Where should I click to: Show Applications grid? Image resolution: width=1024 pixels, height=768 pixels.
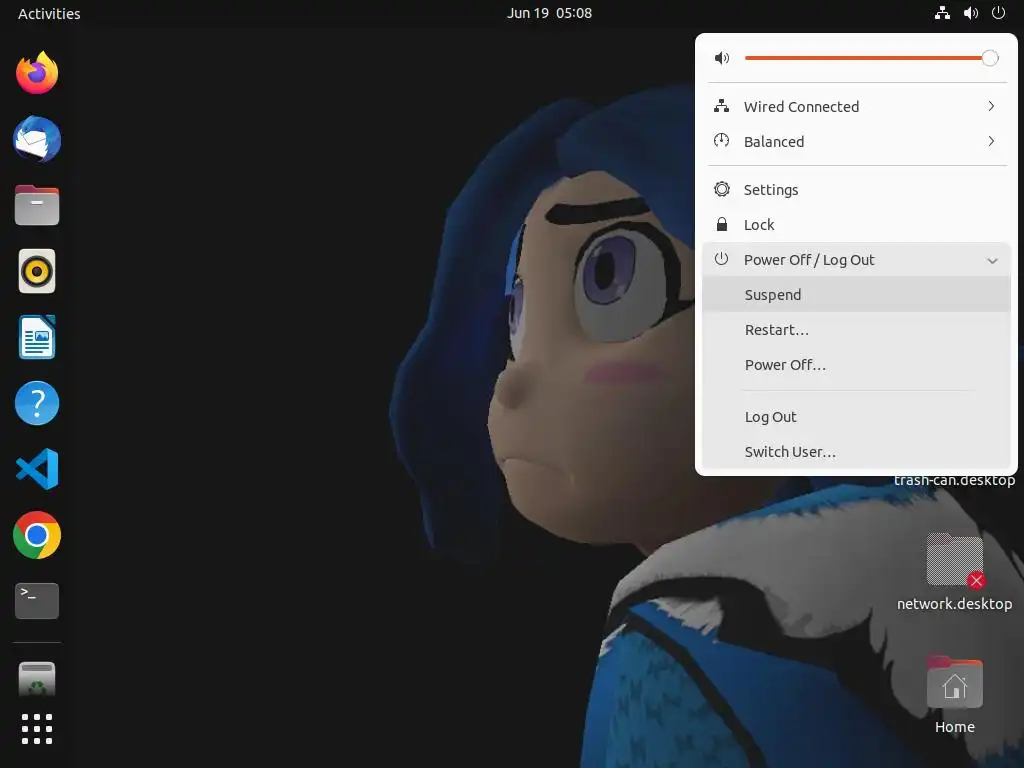tap(37, 729)
